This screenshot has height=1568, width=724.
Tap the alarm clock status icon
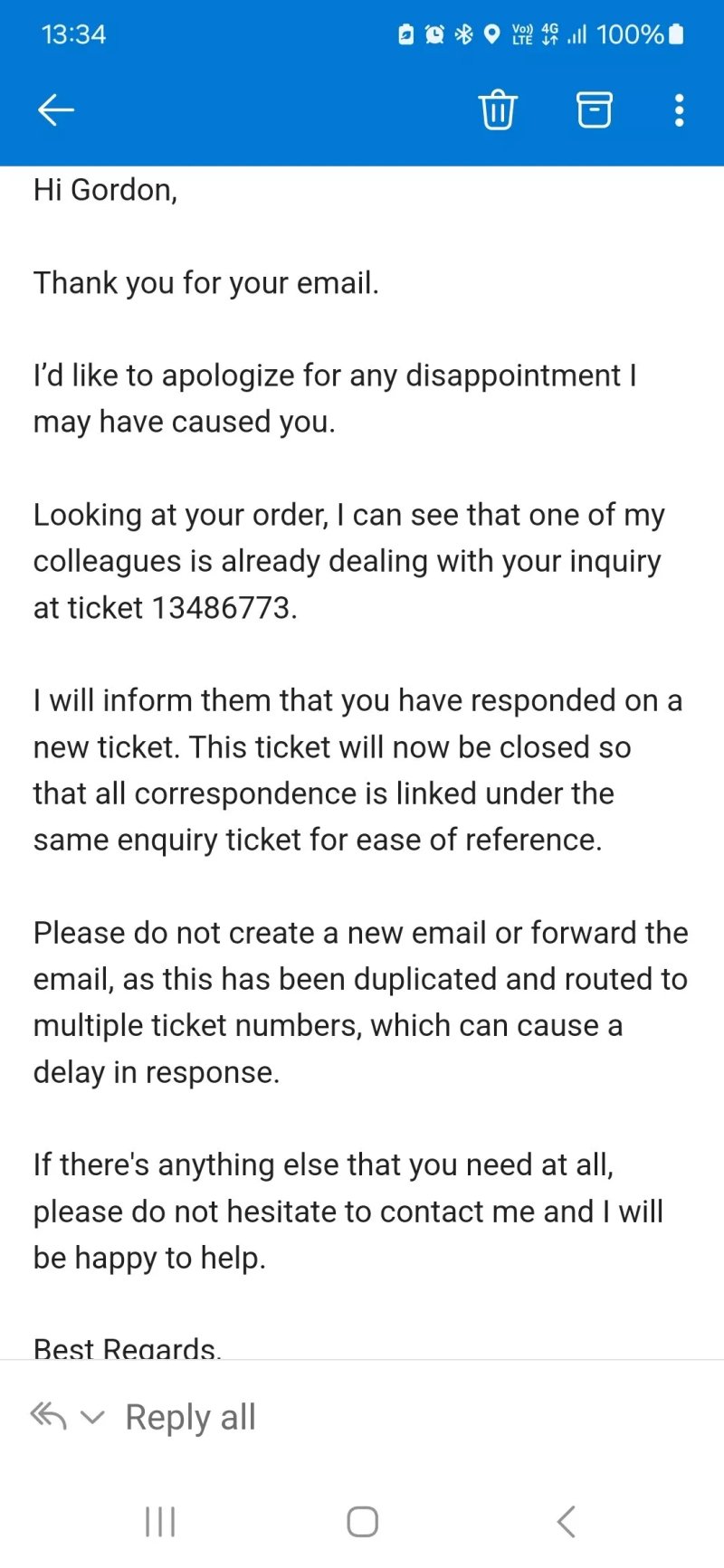(434, 34)
